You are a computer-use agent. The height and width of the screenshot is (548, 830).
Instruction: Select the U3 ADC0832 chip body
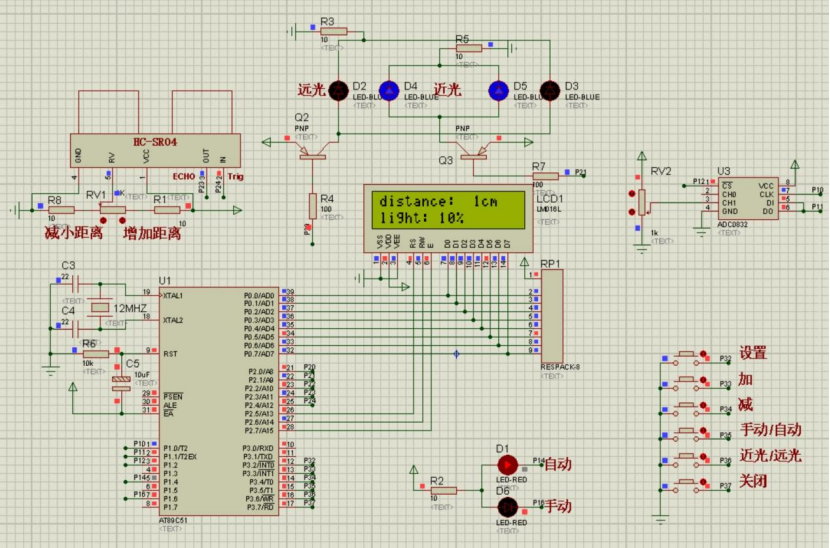pyautogui.click(x=748, y=199)
